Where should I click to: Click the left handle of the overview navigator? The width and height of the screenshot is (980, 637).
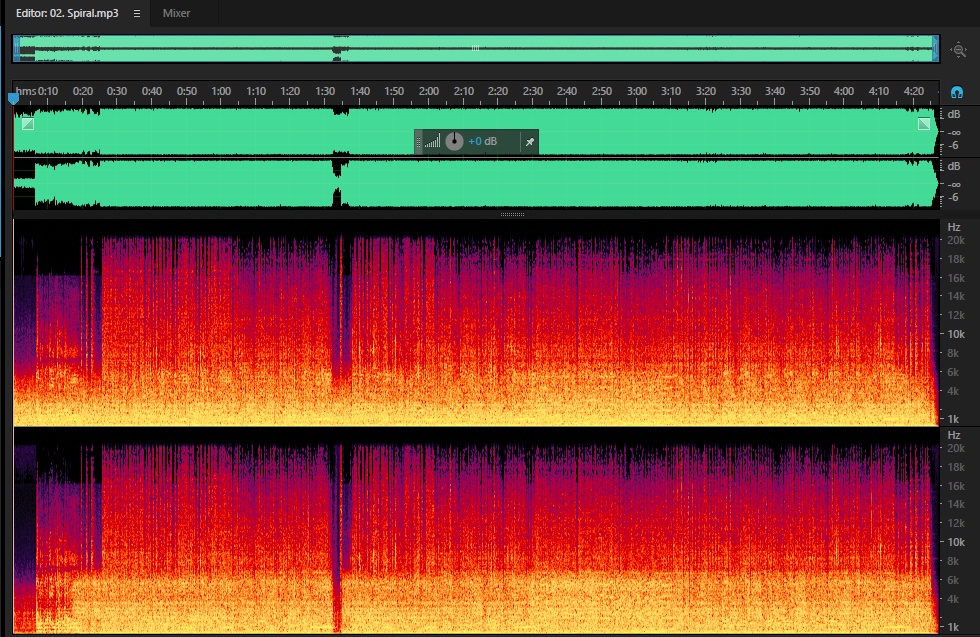tap(17, 49)
